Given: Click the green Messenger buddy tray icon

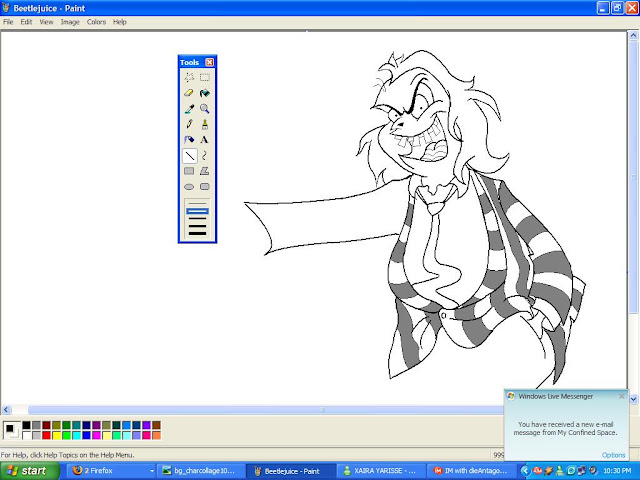Looking at the screenshot, I should click(x=560, y=471).
